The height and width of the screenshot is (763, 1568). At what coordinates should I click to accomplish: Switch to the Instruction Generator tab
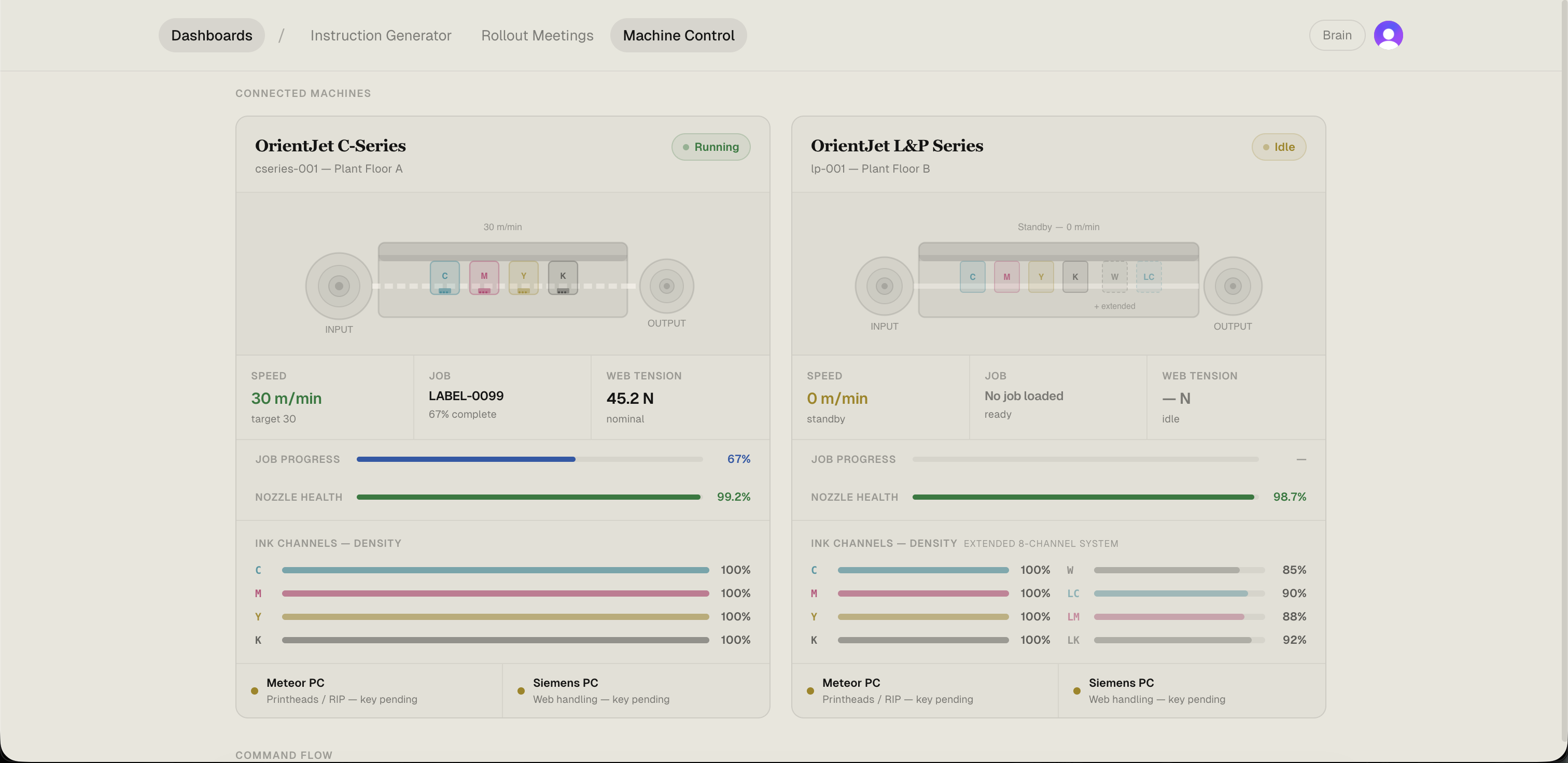coord(381,35)
